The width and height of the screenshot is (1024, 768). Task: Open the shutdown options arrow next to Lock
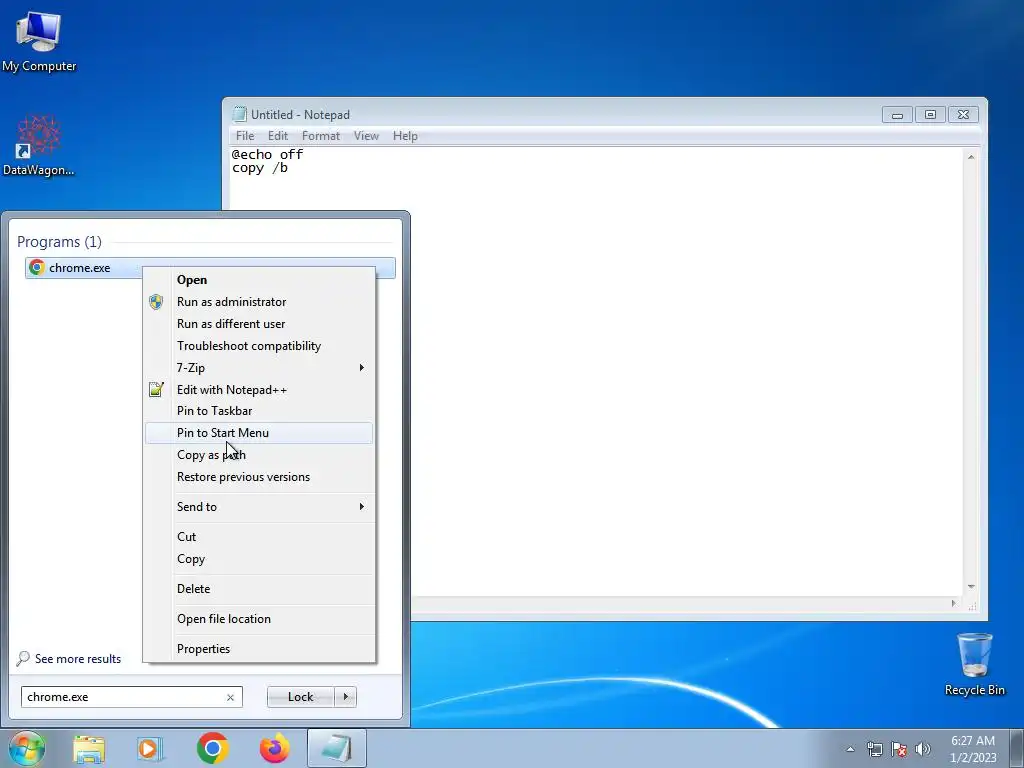[x=345, y=697]
